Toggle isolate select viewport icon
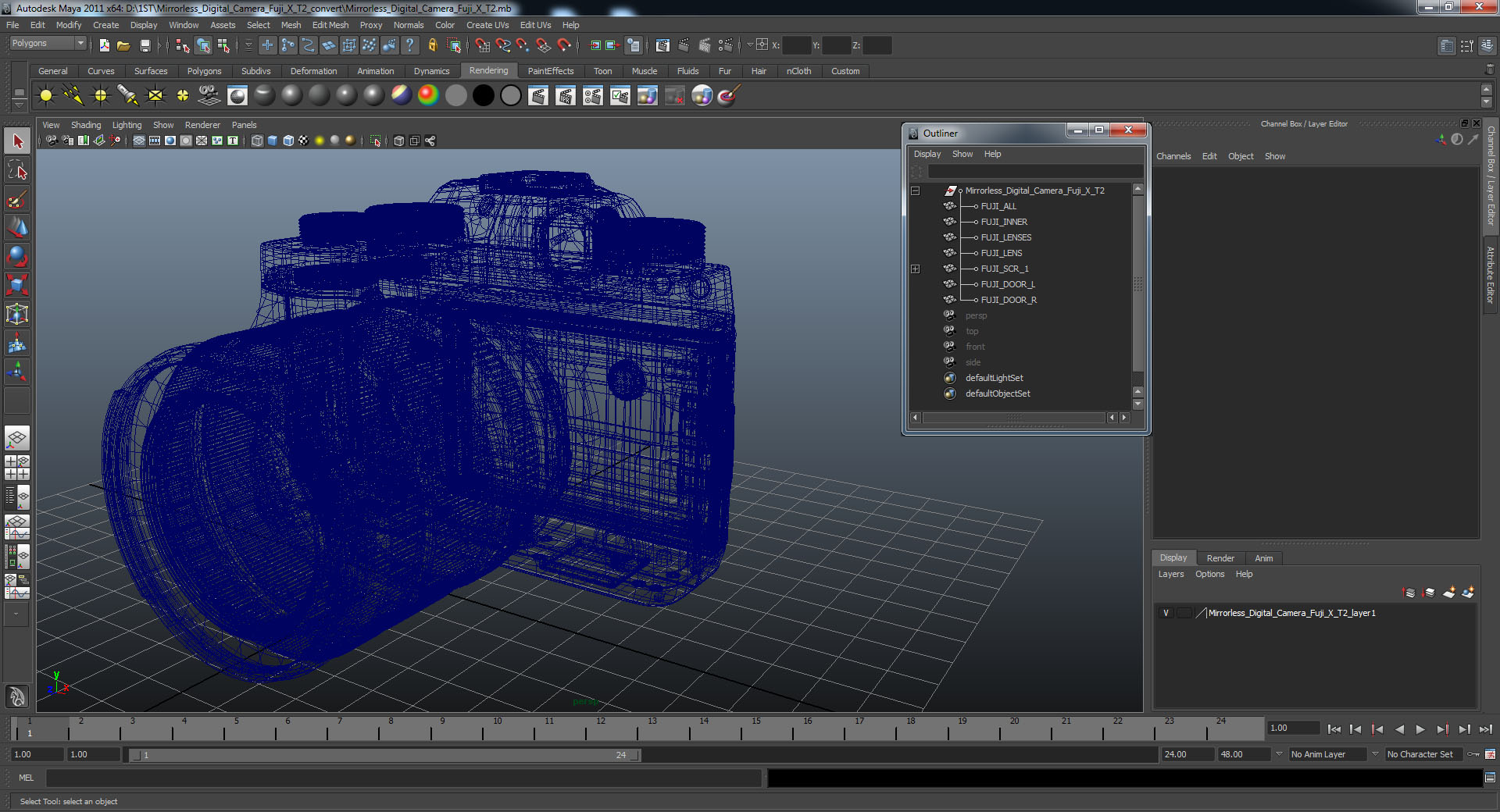 point(375,141)
